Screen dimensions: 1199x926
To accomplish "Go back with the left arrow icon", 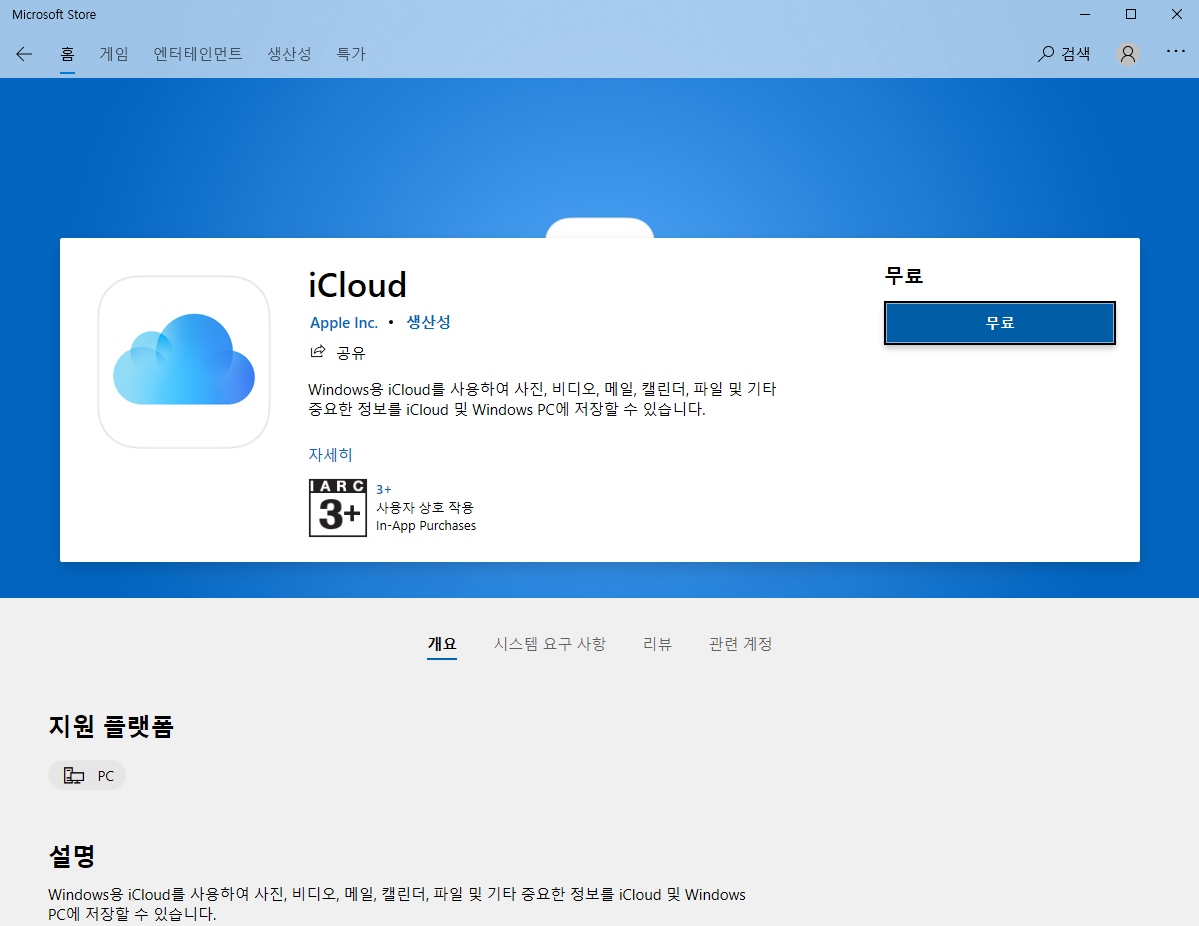I will tap(24, 54).
